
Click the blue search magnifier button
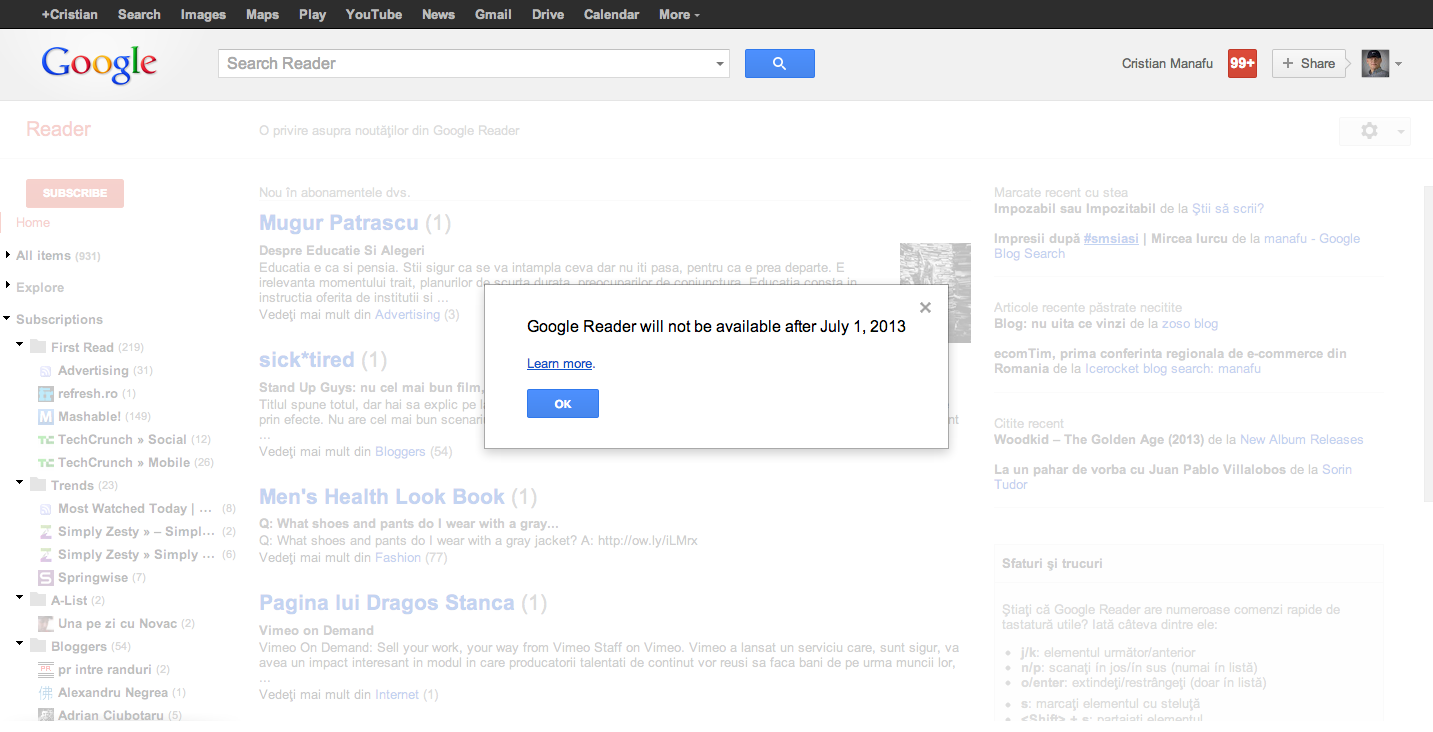[x=779, y=63]
